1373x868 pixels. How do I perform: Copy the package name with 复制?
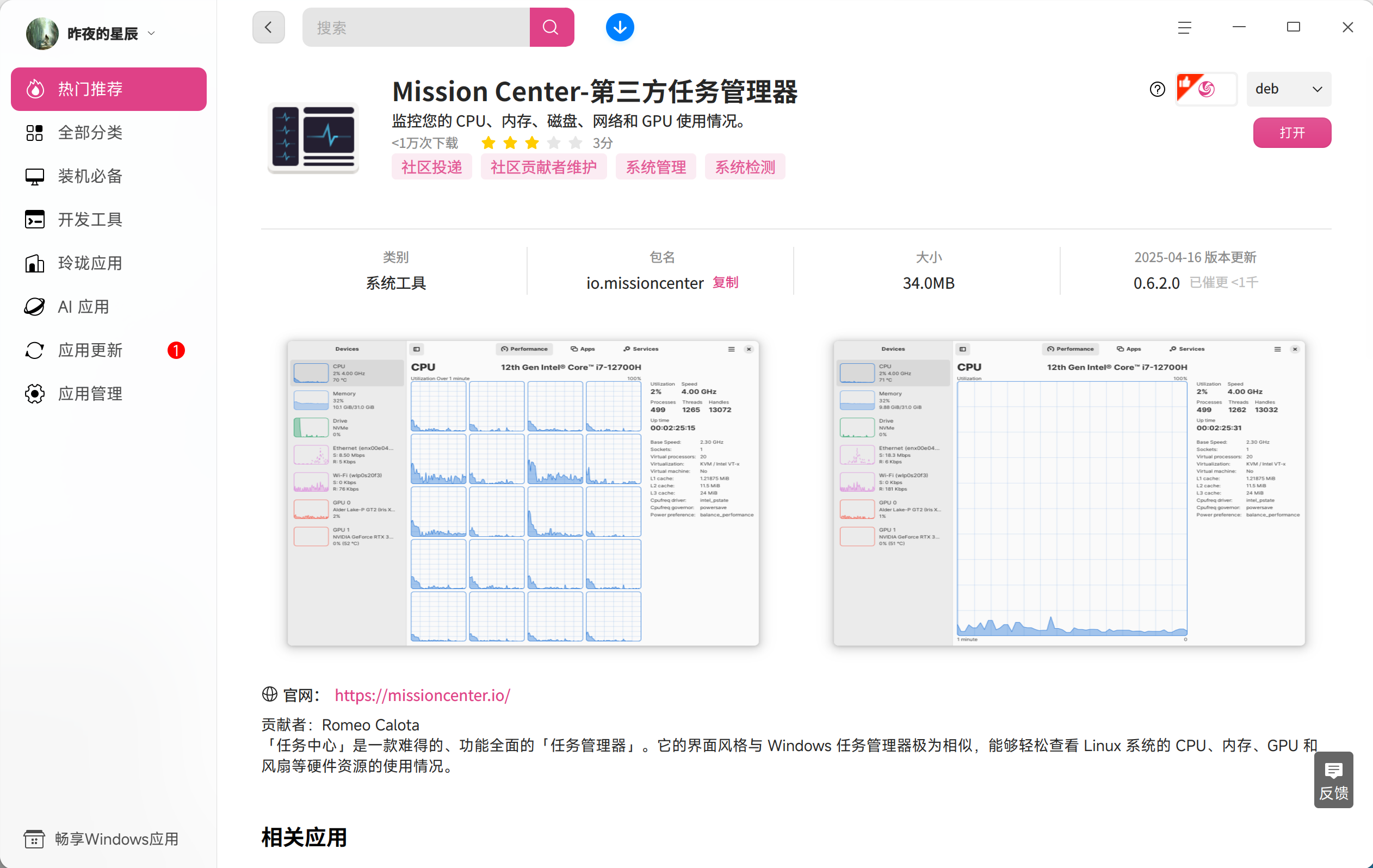coord(725,282)
